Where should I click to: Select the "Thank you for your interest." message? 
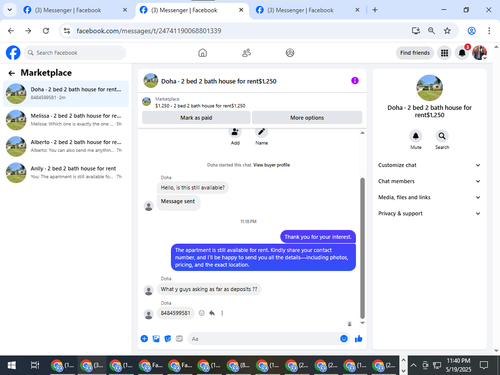[318, 237]
